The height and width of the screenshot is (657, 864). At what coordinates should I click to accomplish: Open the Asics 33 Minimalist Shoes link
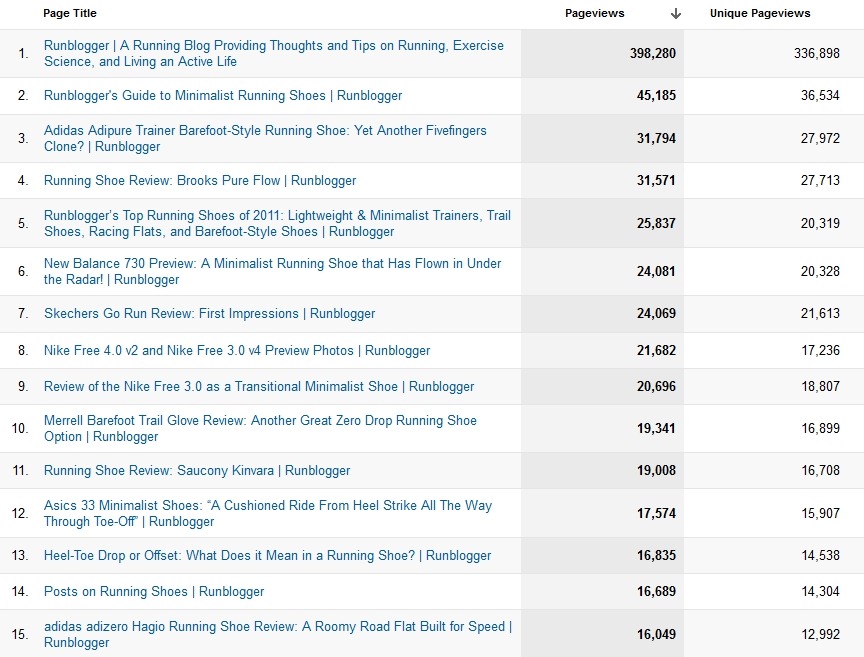(268, 513)
